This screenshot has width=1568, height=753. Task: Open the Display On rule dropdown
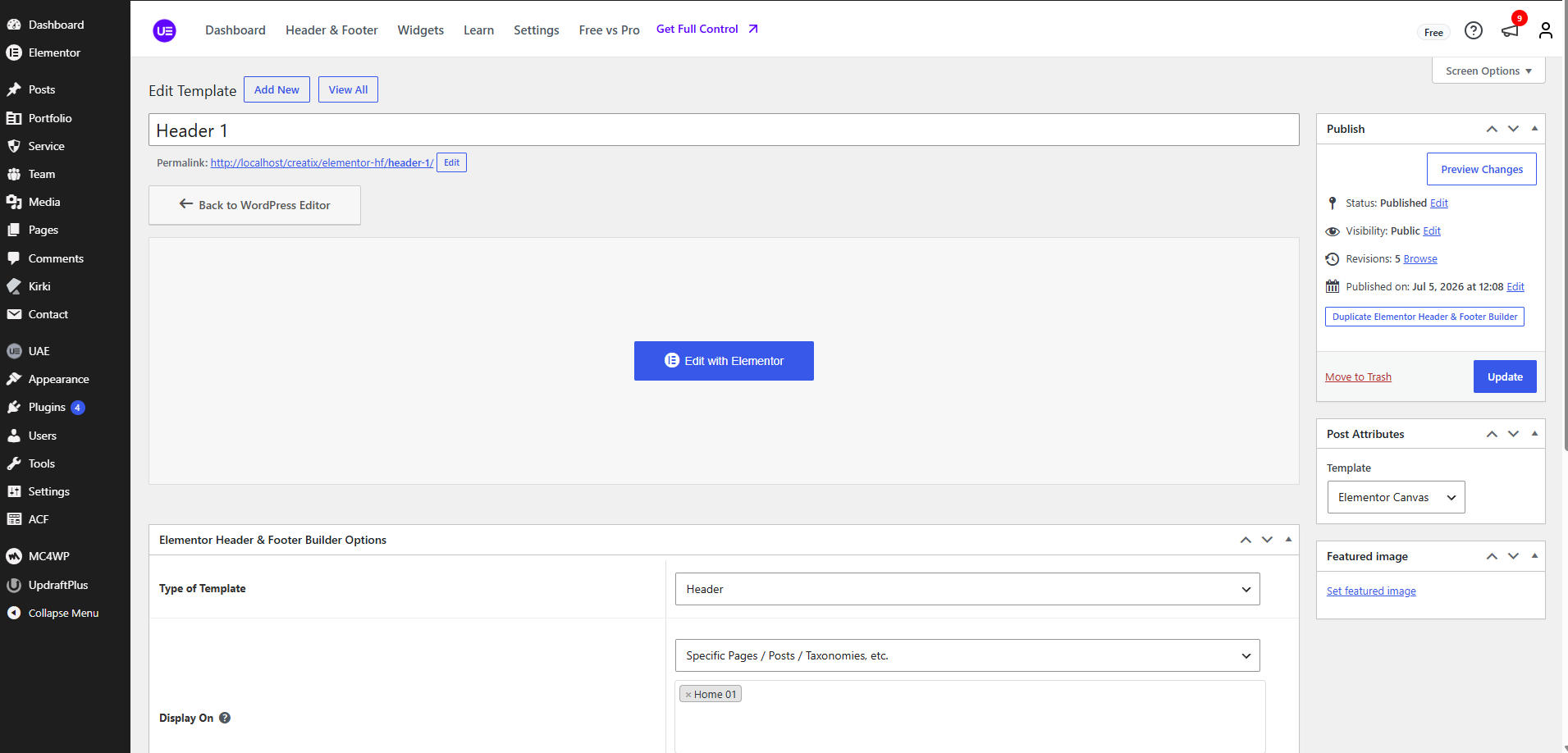[x=967, y=655]
